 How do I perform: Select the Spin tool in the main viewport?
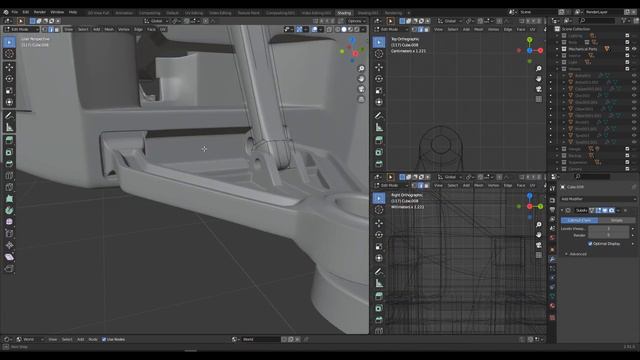pyautogui.click(x=9, y=211)
